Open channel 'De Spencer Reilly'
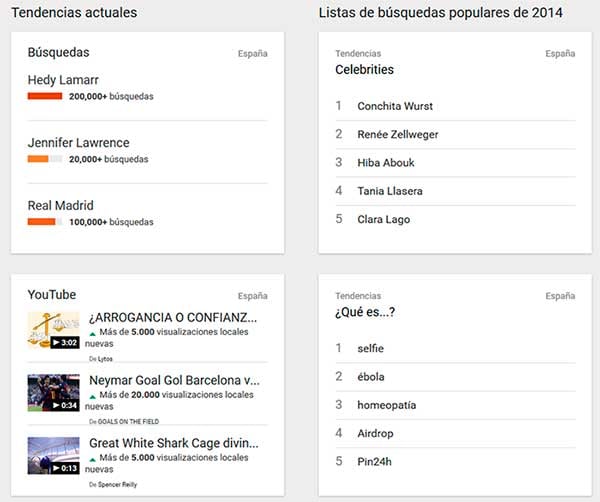 coord(113,484)
